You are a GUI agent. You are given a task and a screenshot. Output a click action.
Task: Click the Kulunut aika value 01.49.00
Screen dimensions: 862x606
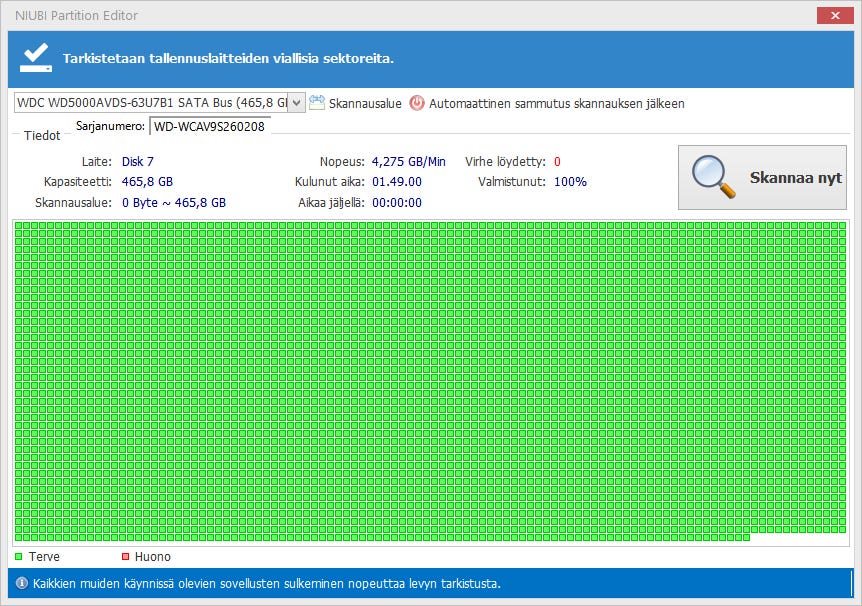[x=397, y=182]
